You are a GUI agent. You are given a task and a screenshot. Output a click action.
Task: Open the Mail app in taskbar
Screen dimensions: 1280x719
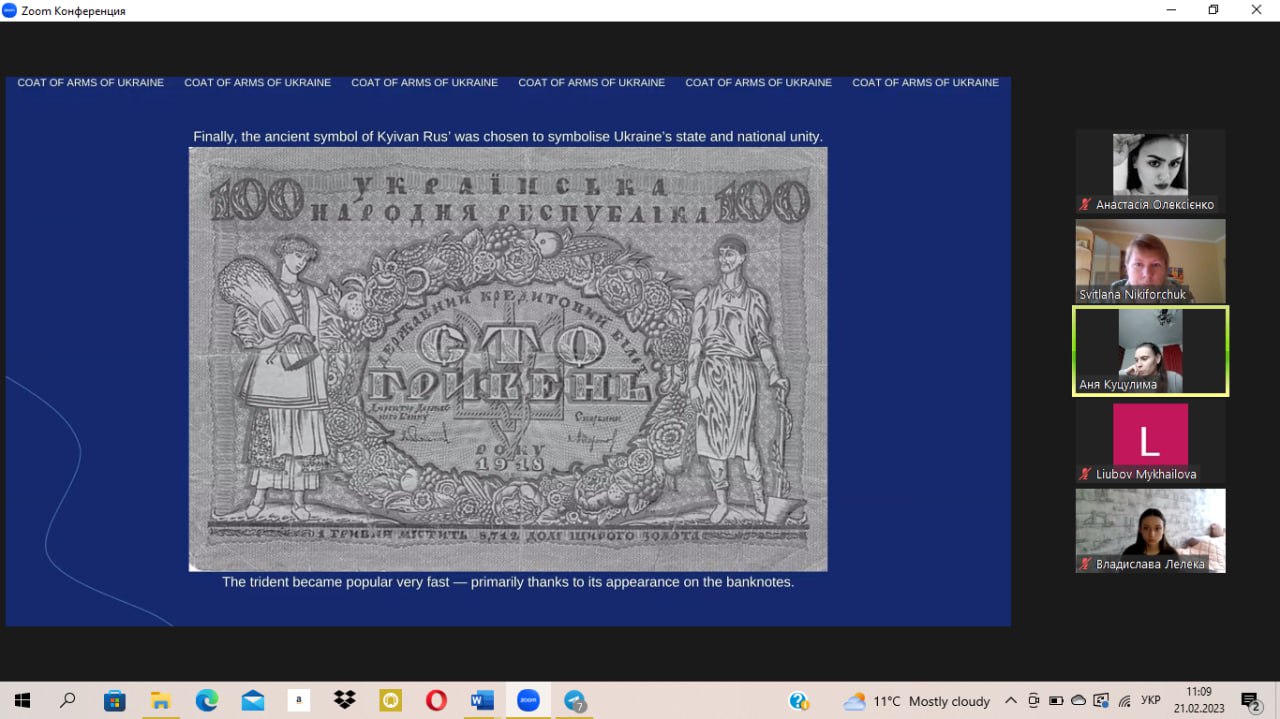click(x=253, y=701)
